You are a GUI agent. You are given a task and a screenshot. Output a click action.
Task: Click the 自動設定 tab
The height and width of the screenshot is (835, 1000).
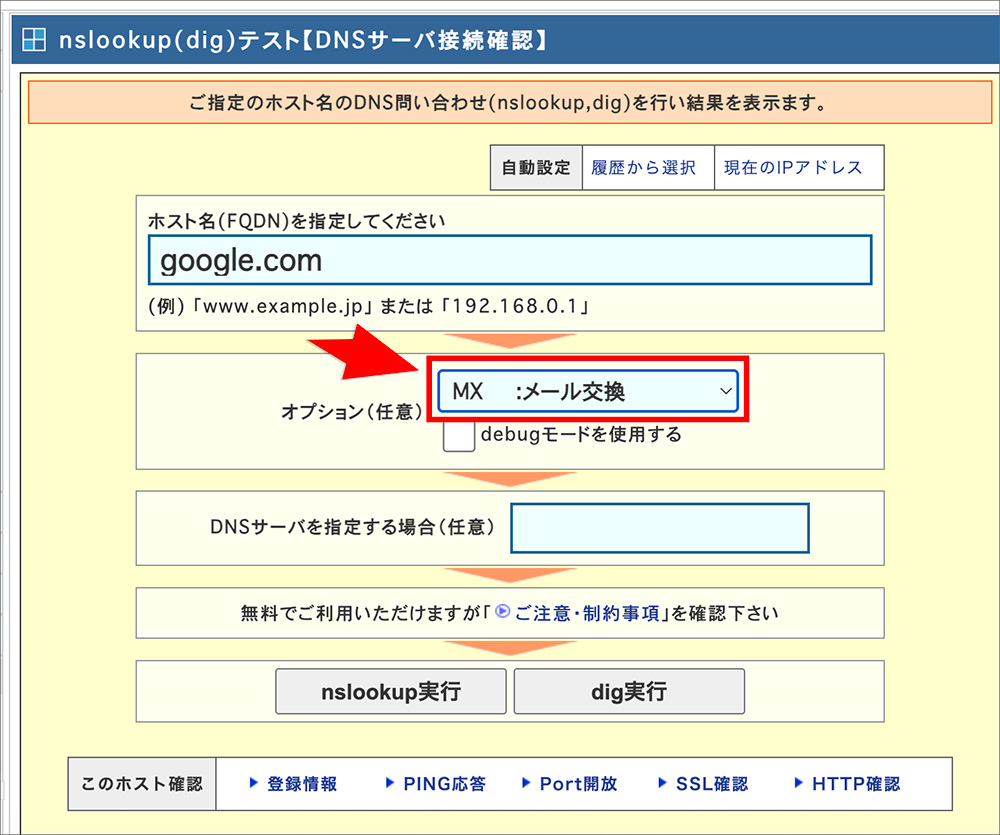(535, 167)
